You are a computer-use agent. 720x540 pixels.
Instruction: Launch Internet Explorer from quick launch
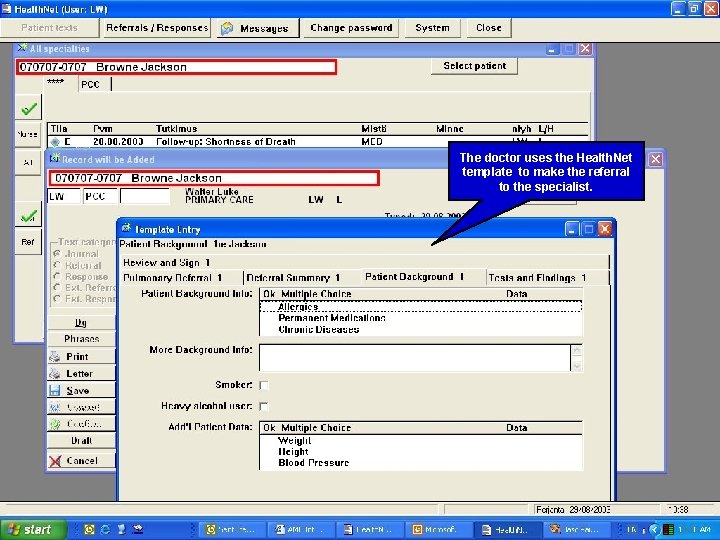[x=105, y=529]
